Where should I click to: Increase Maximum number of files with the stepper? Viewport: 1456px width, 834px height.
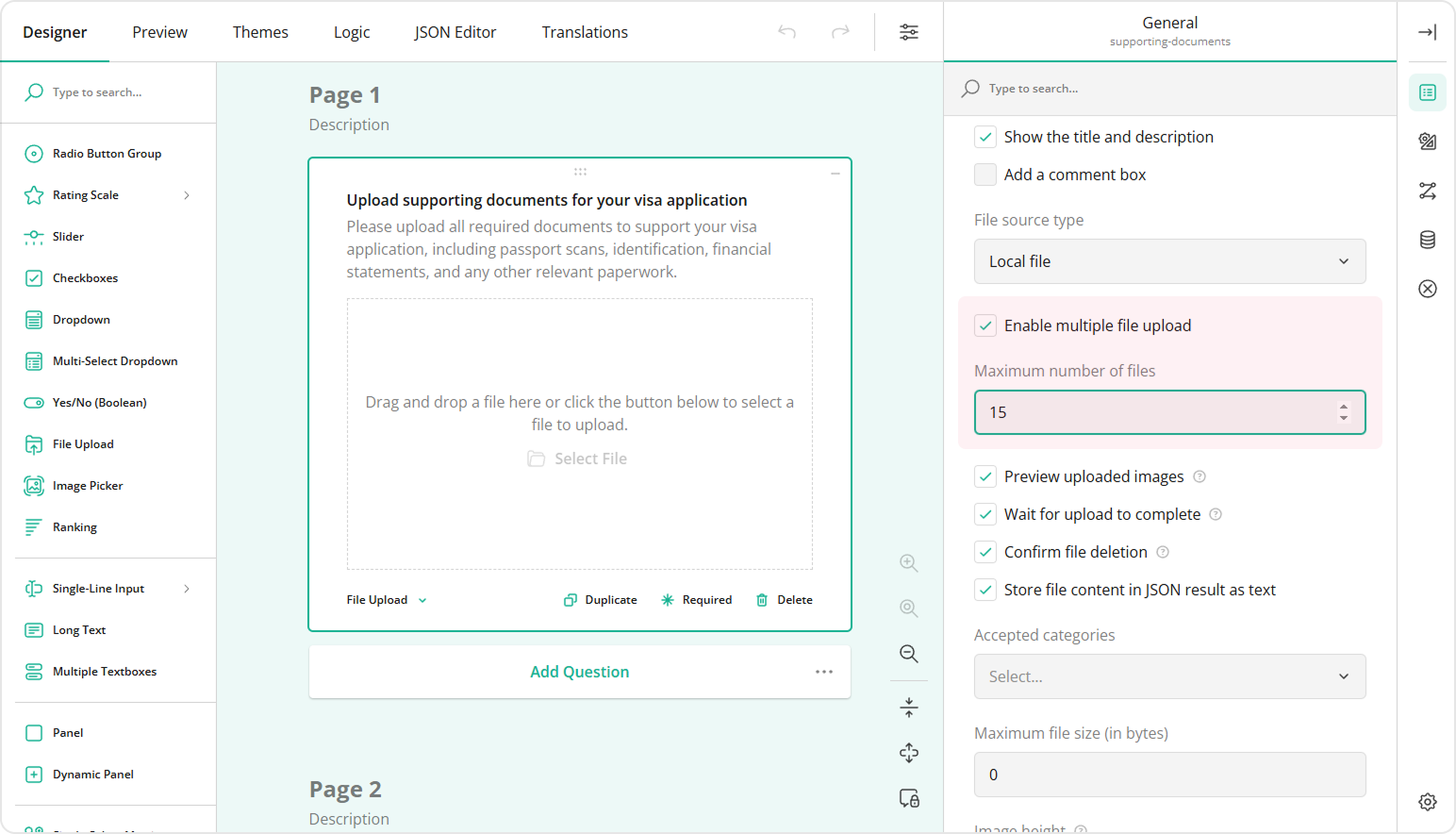1343,407
